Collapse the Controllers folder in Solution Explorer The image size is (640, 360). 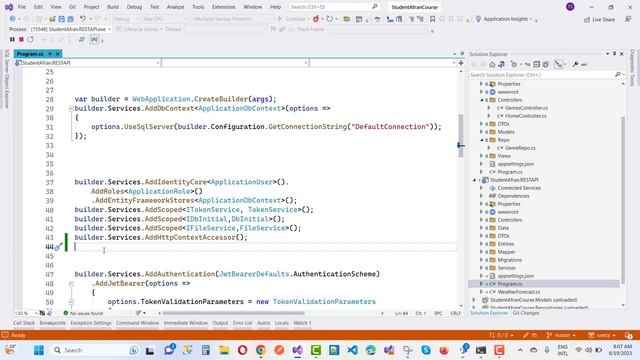click(482, 100)
